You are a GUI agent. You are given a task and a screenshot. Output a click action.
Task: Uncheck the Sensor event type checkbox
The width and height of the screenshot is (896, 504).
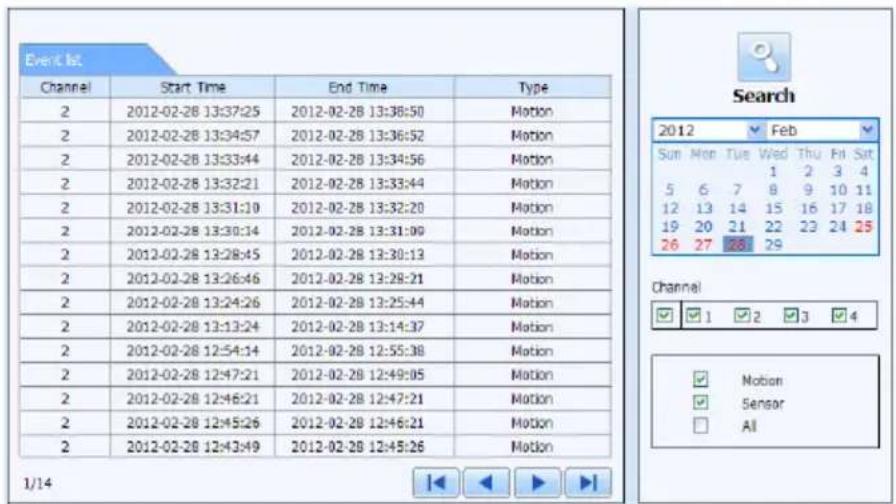(x=701, y=402)
